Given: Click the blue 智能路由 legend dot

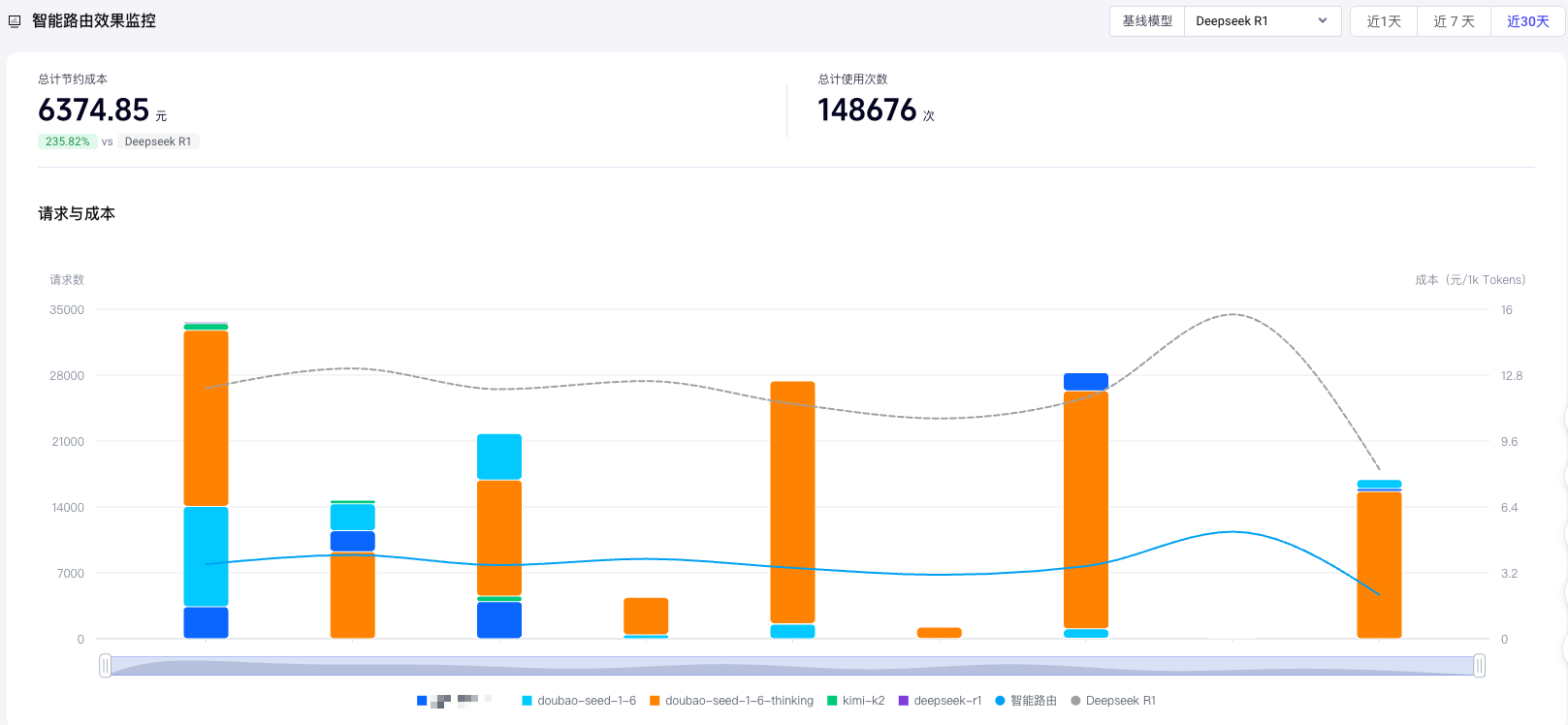Looking at the screenshot, I should click(x=1000, y=701).
